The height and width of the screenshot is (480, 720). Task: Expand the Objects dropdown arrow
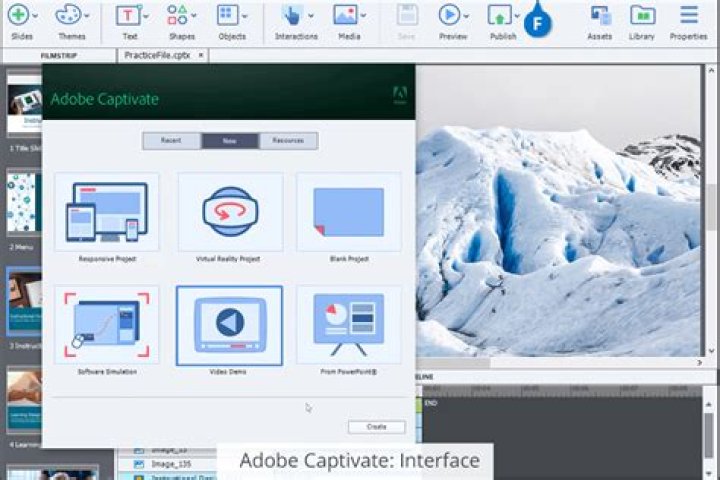click(x=245, y=16)
